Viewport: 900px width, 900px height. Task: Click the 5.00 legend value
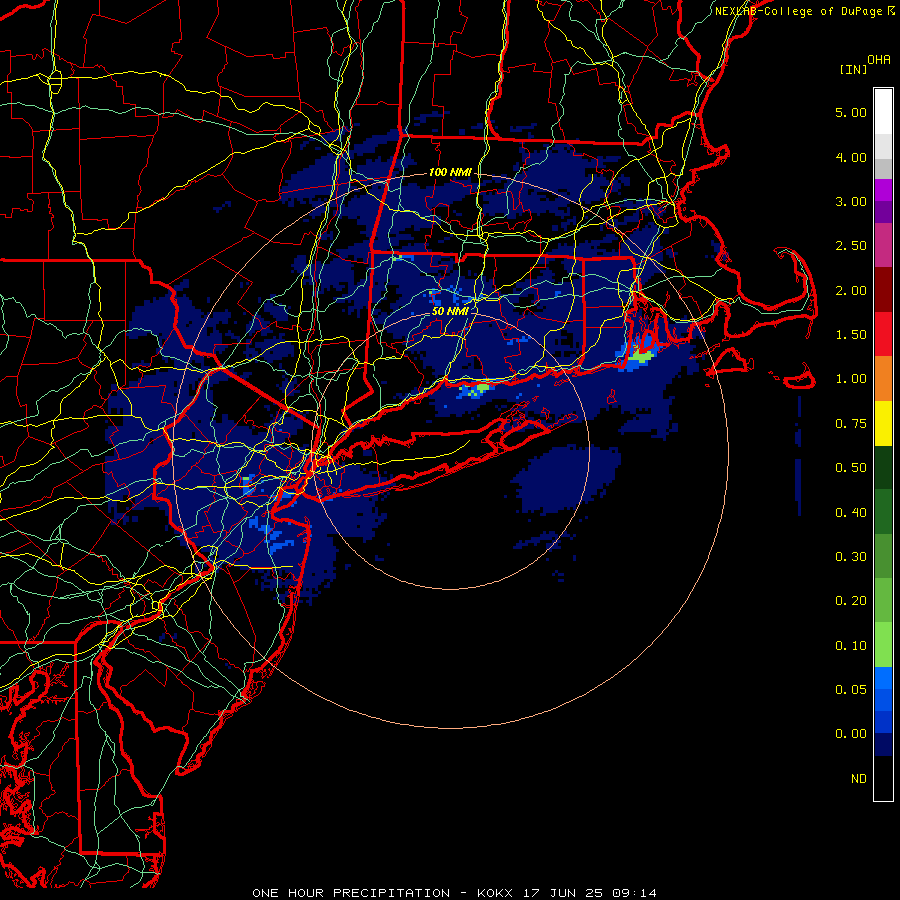pyautogui.click(x=851, y=112)
